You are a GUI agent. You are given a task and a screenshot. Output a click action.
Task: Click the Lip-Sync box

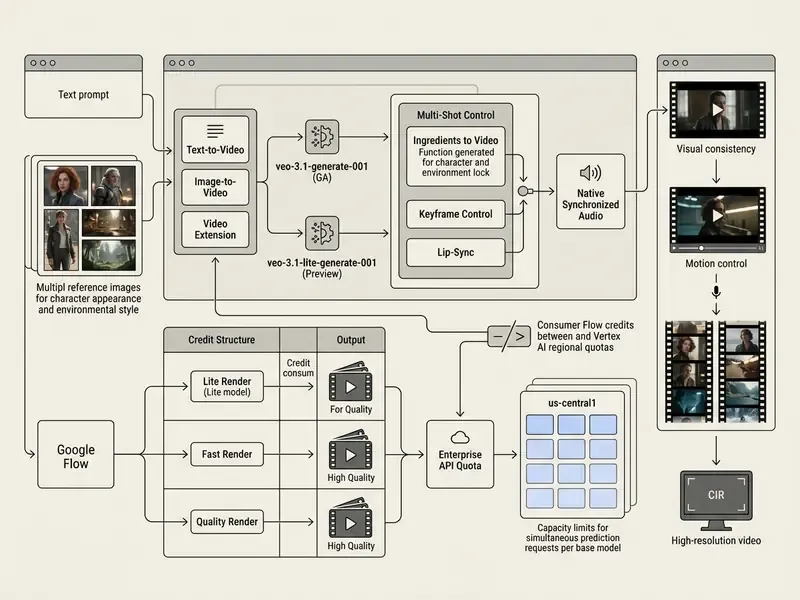tap(456, 252)
